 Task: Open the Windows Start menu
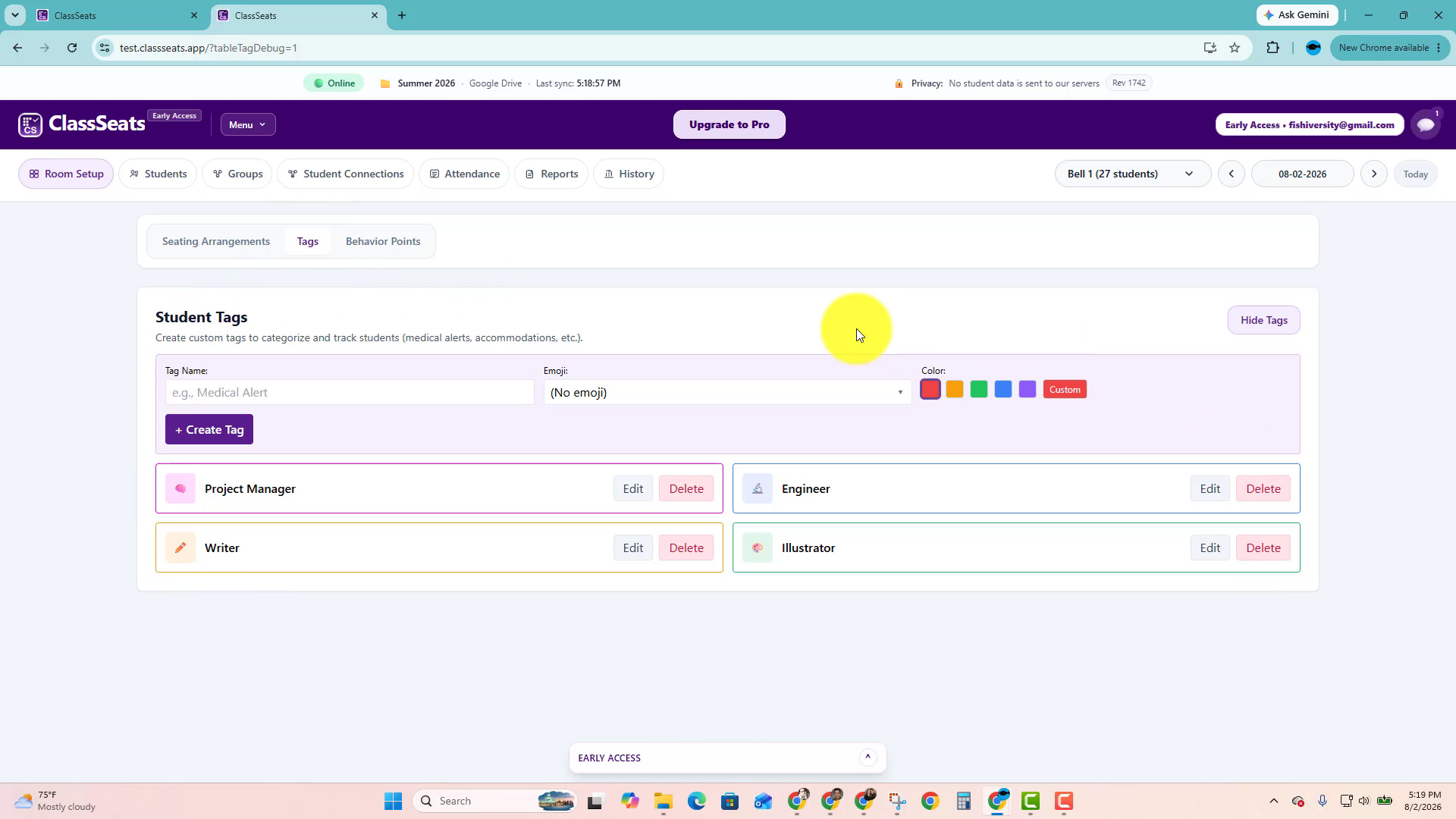tap(393, 801)
